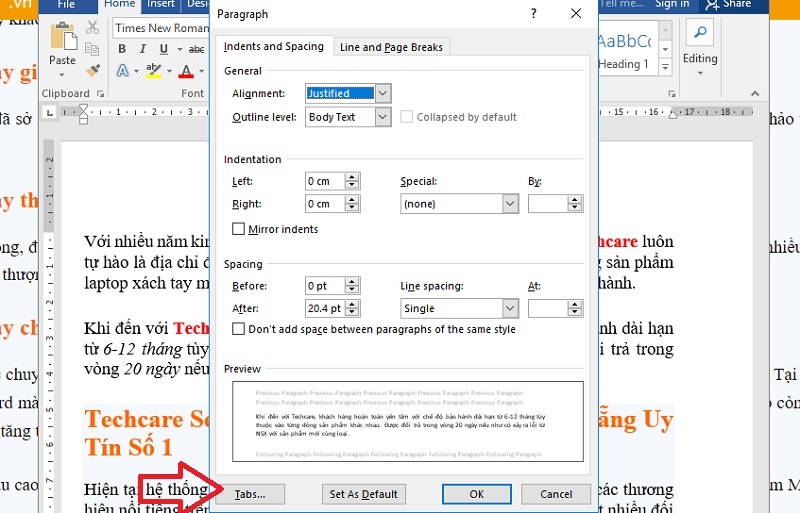Click the ruler tab selector icon
The width and height of the screenshot is (800, 513).
click(49, 112)
